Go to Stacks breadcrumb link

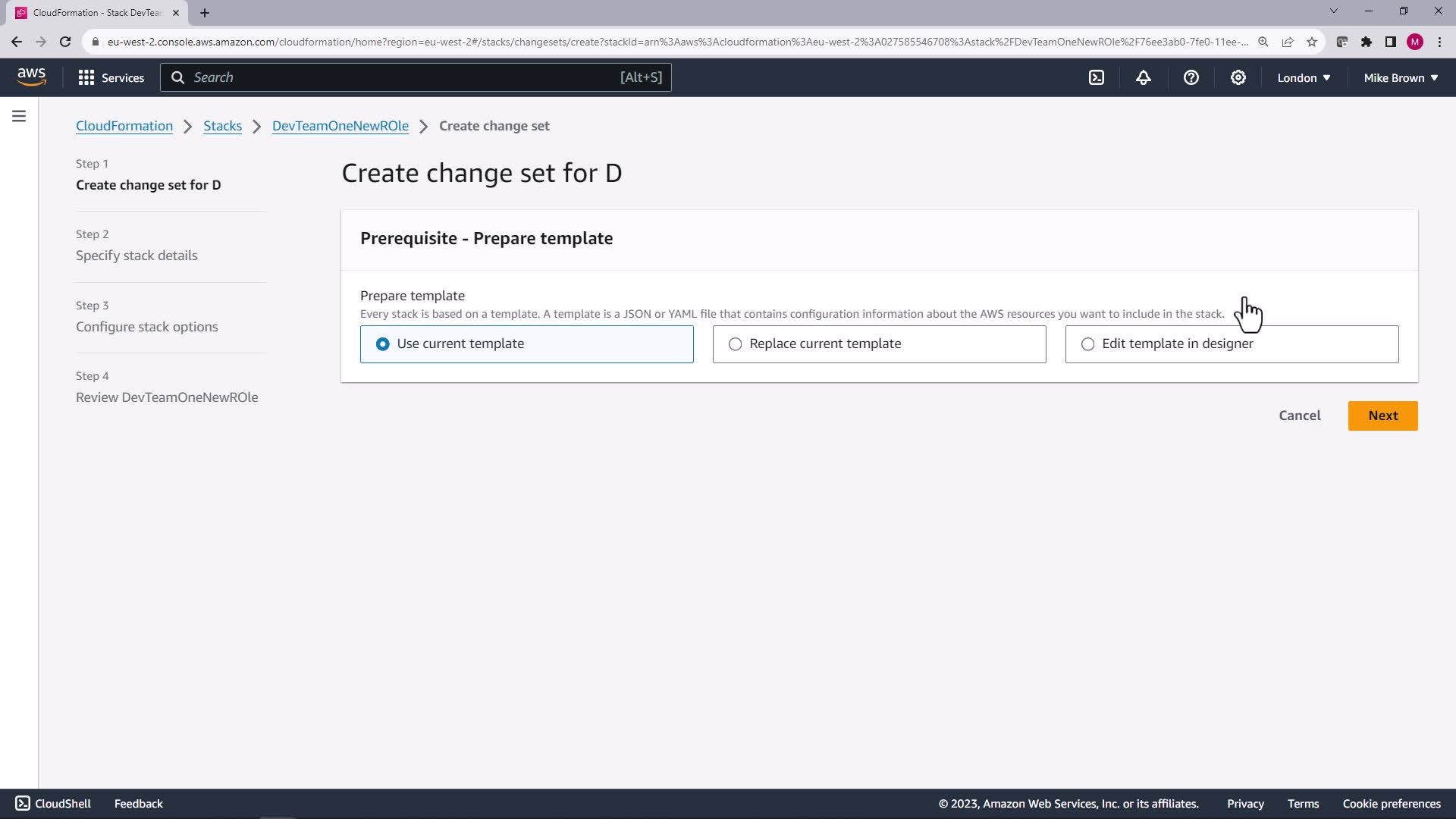222,126
